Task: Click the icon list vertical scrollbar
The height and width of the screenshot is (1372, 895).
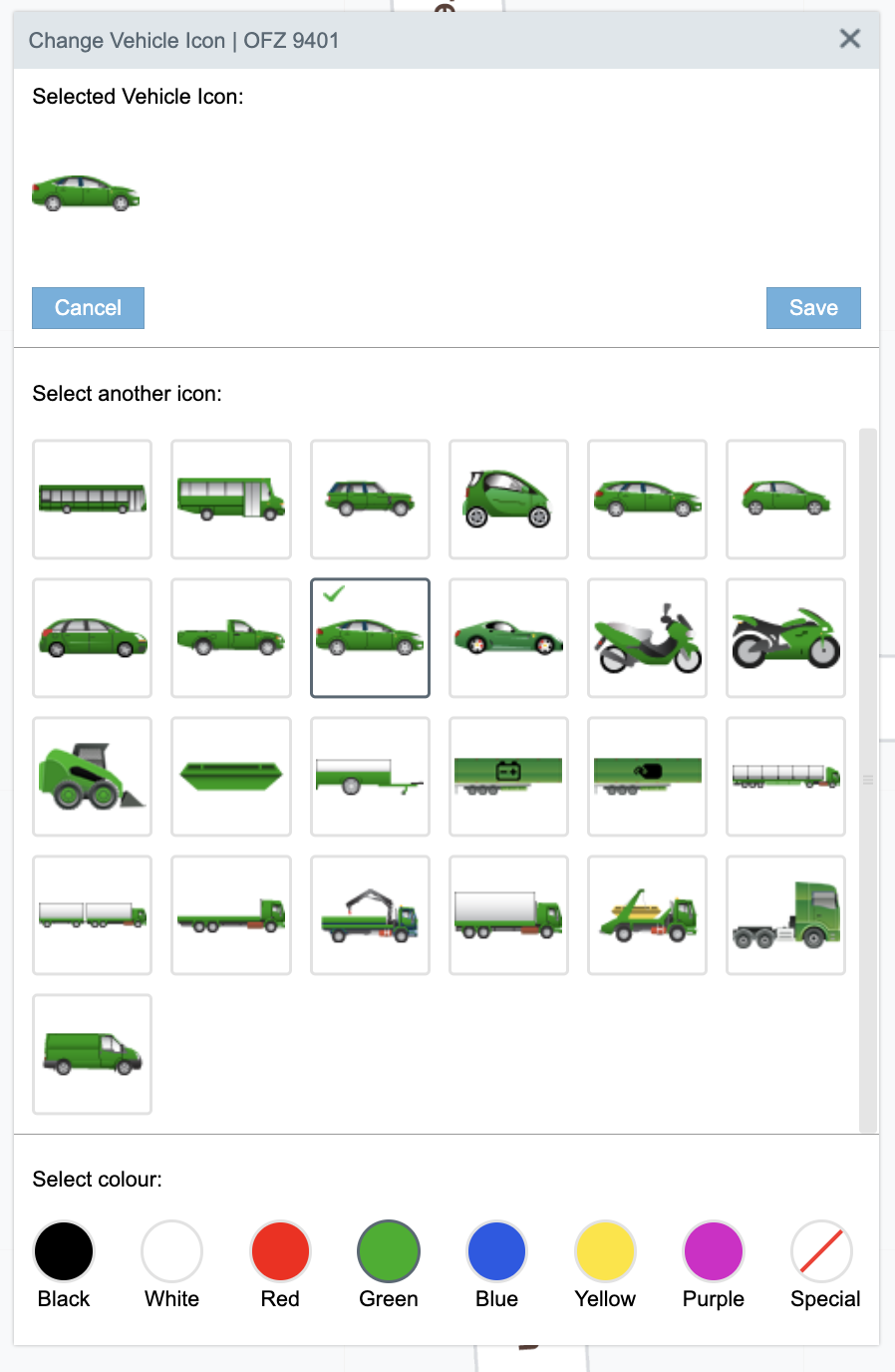Action: tap(868, 781)
